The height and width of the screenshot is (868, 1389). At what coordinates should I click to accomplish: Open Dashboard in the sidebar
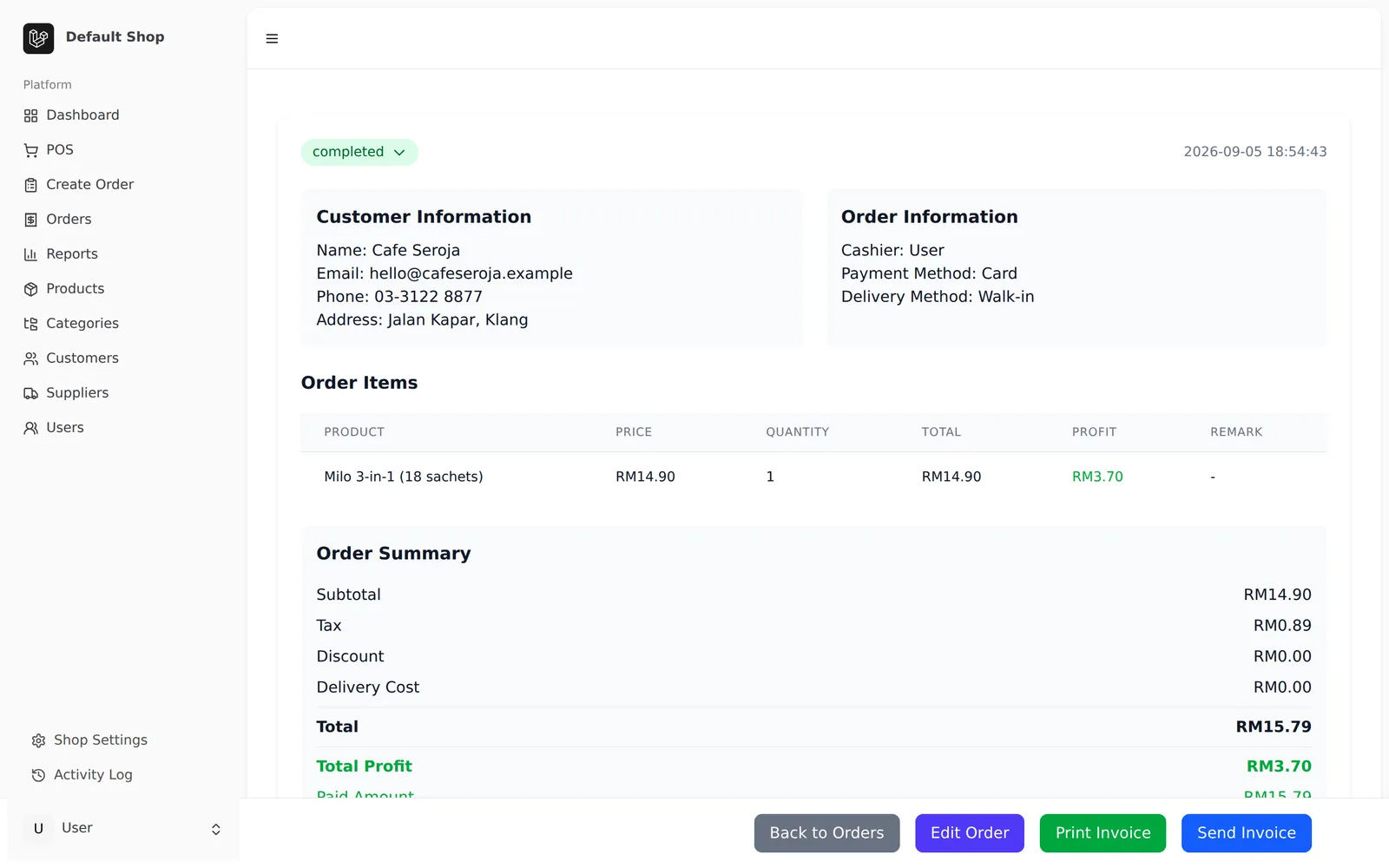(122, 115)
